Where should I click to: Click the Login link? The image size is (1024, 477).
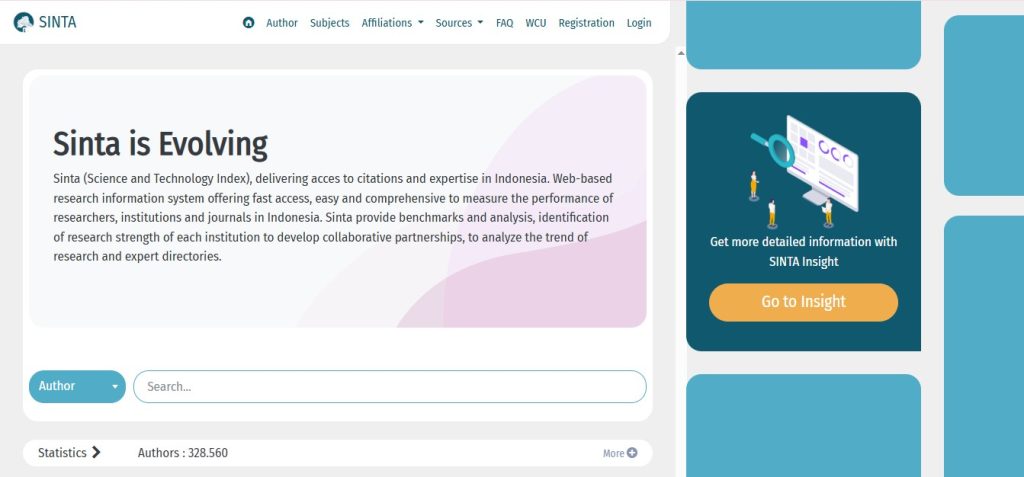(639, 23)
